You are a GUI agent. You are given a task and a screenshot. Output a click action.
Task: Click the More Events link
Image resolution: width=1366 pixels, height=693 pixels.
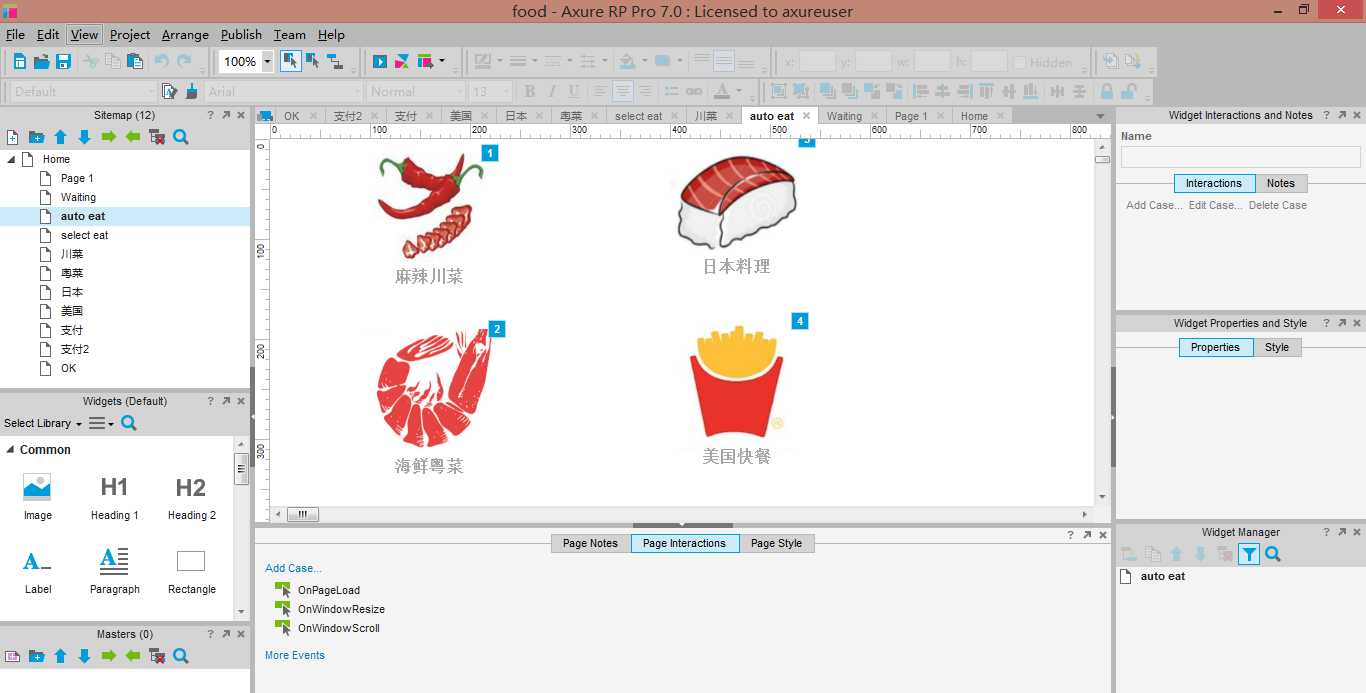(x=294, y=655)
